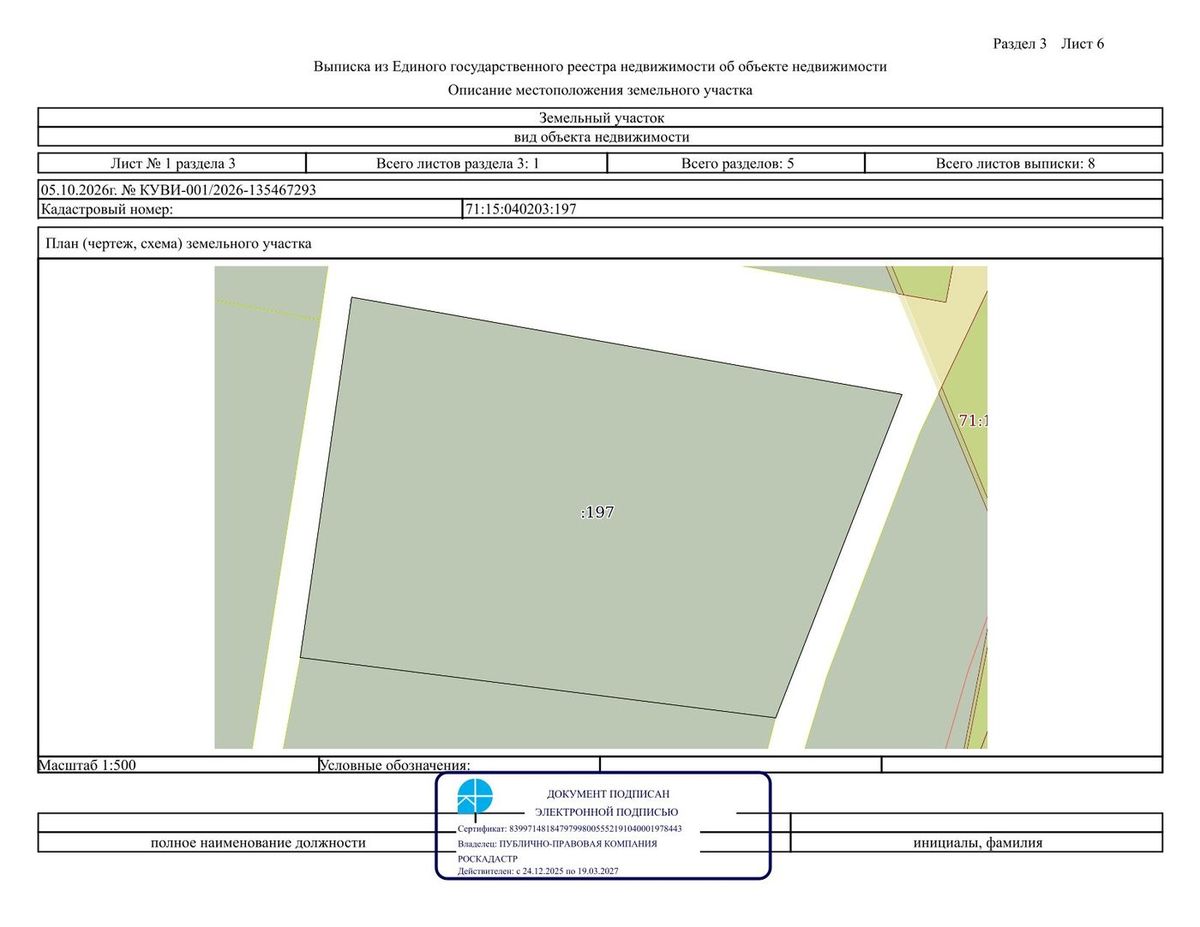This screenshot has height=927, width=1200.
Task: Click the subtitle "Описание местоположения земельного участка"
Action: 600,90
